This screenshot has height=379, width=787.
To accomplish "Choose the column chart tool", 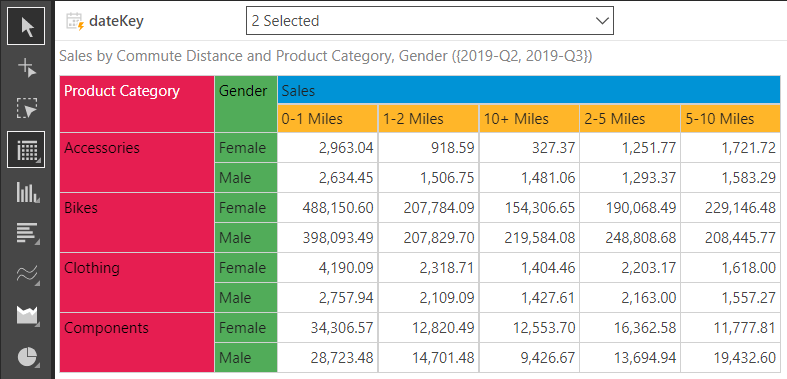I will click(x=26, y=191).
